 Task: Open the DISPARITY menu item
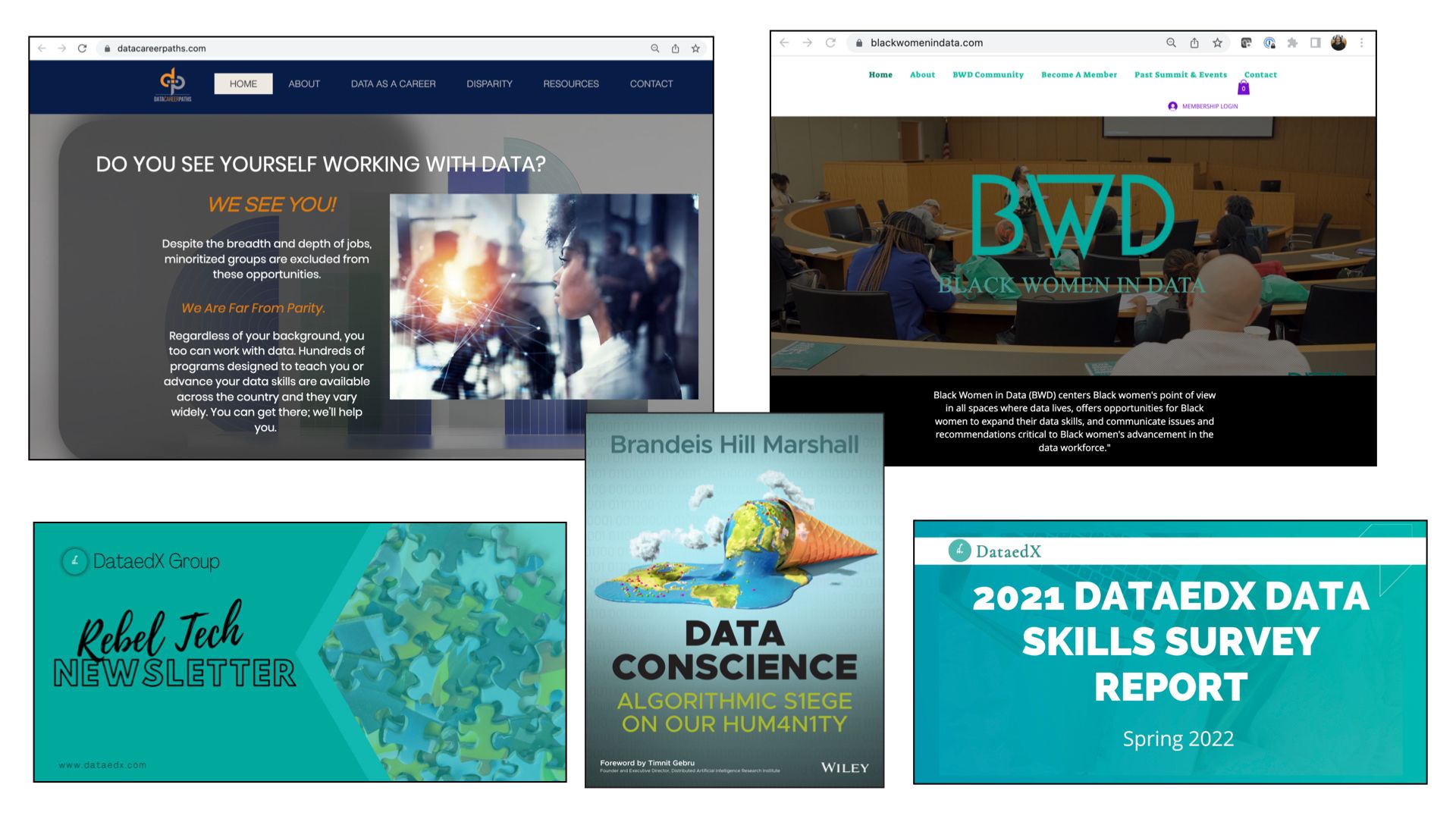click(x=489, y=84)
